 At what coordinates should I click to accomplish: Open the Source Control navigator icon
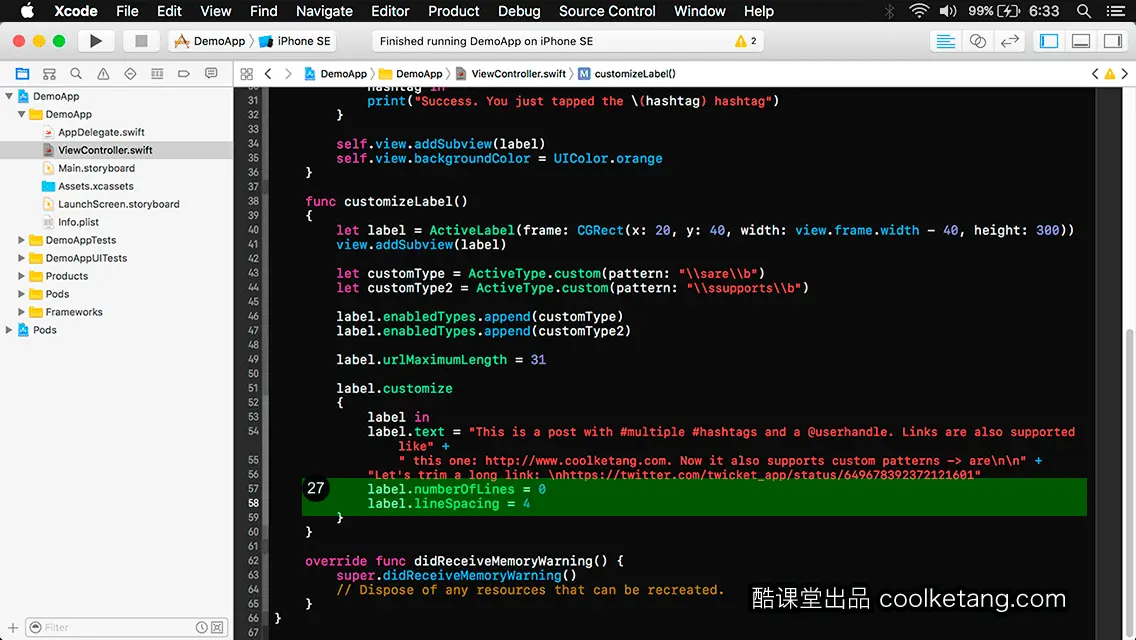(49, 73)
